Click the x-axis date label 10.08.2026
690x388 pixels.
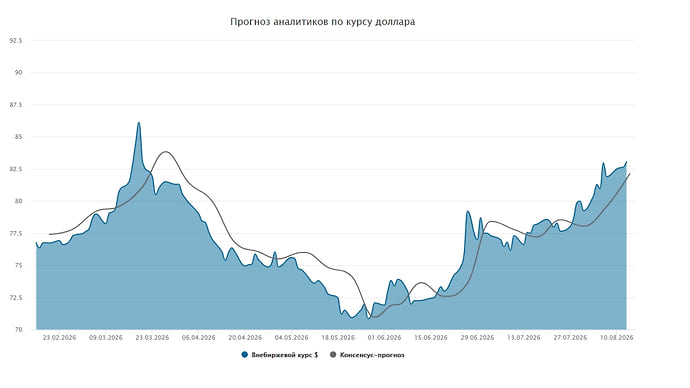point(617,338)
